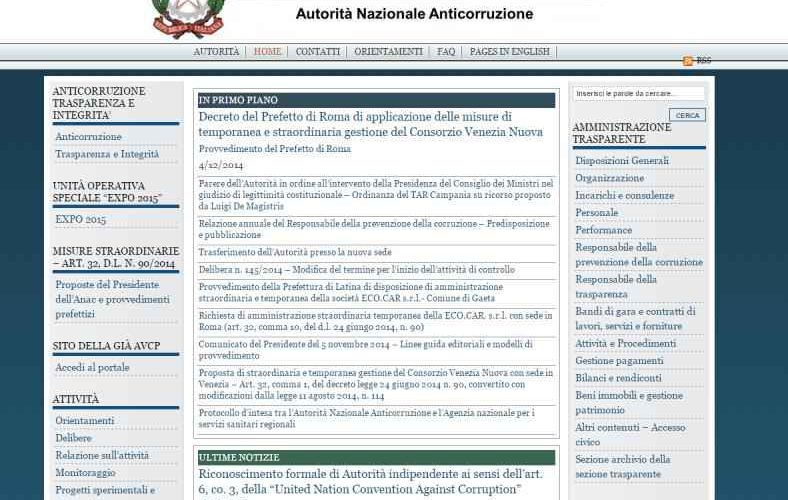Image resolution: width=788 pixels, height=500 pixels.
Task: Open Altri contenuti – Accesso civico
Action: [x=630, y=435]
